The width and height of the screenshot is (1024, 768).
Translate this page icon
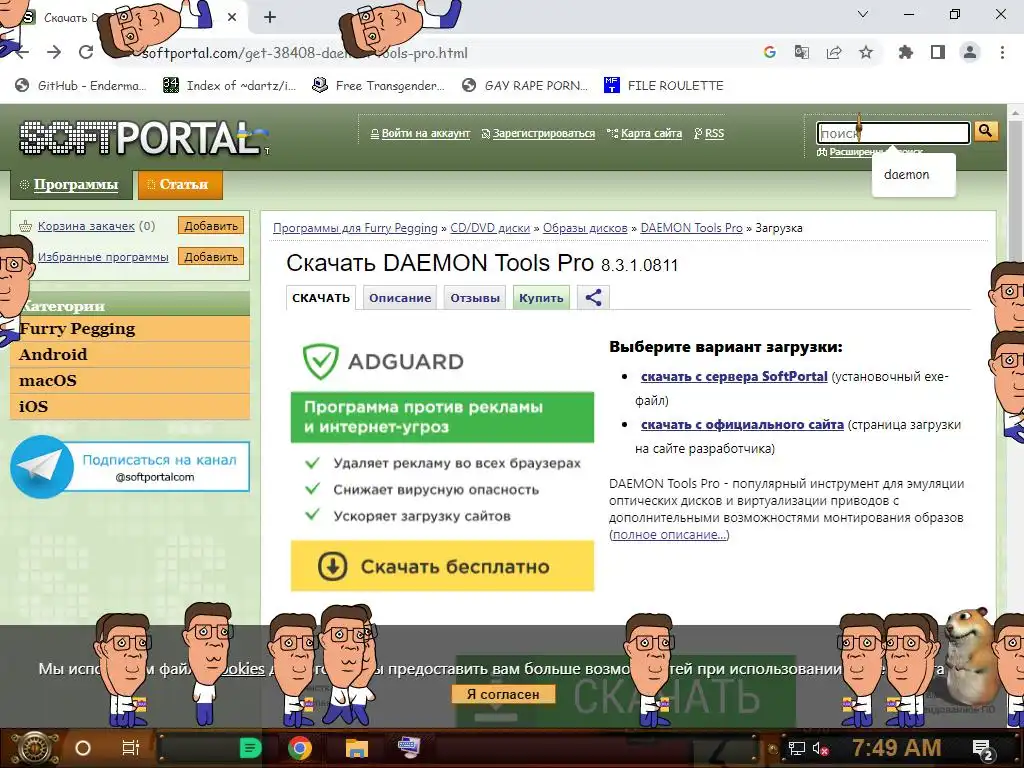pos(802,53)
